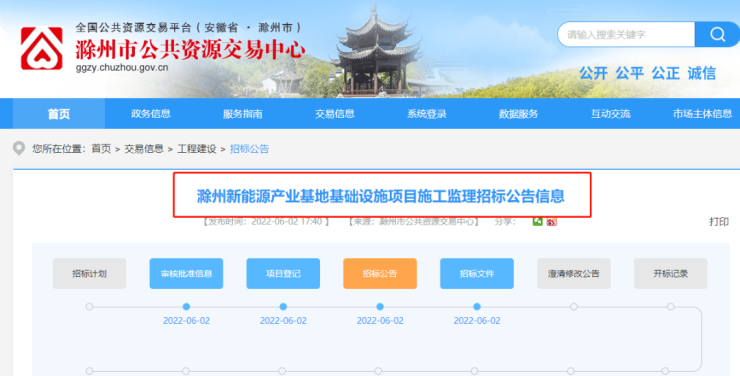Viewport: 740px width, 376px height.
Task: Select the 审核批准信息 step button
Action: [x=186, y=274]
